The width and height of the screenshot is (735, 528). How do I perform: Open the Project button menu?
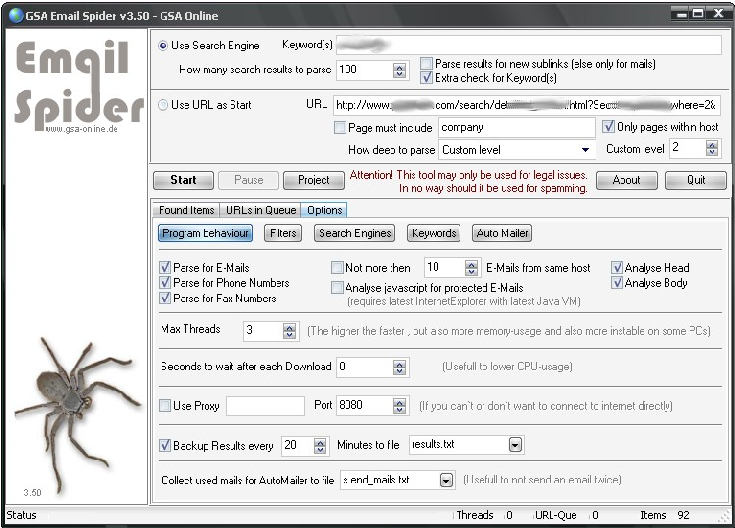[314, 180]
